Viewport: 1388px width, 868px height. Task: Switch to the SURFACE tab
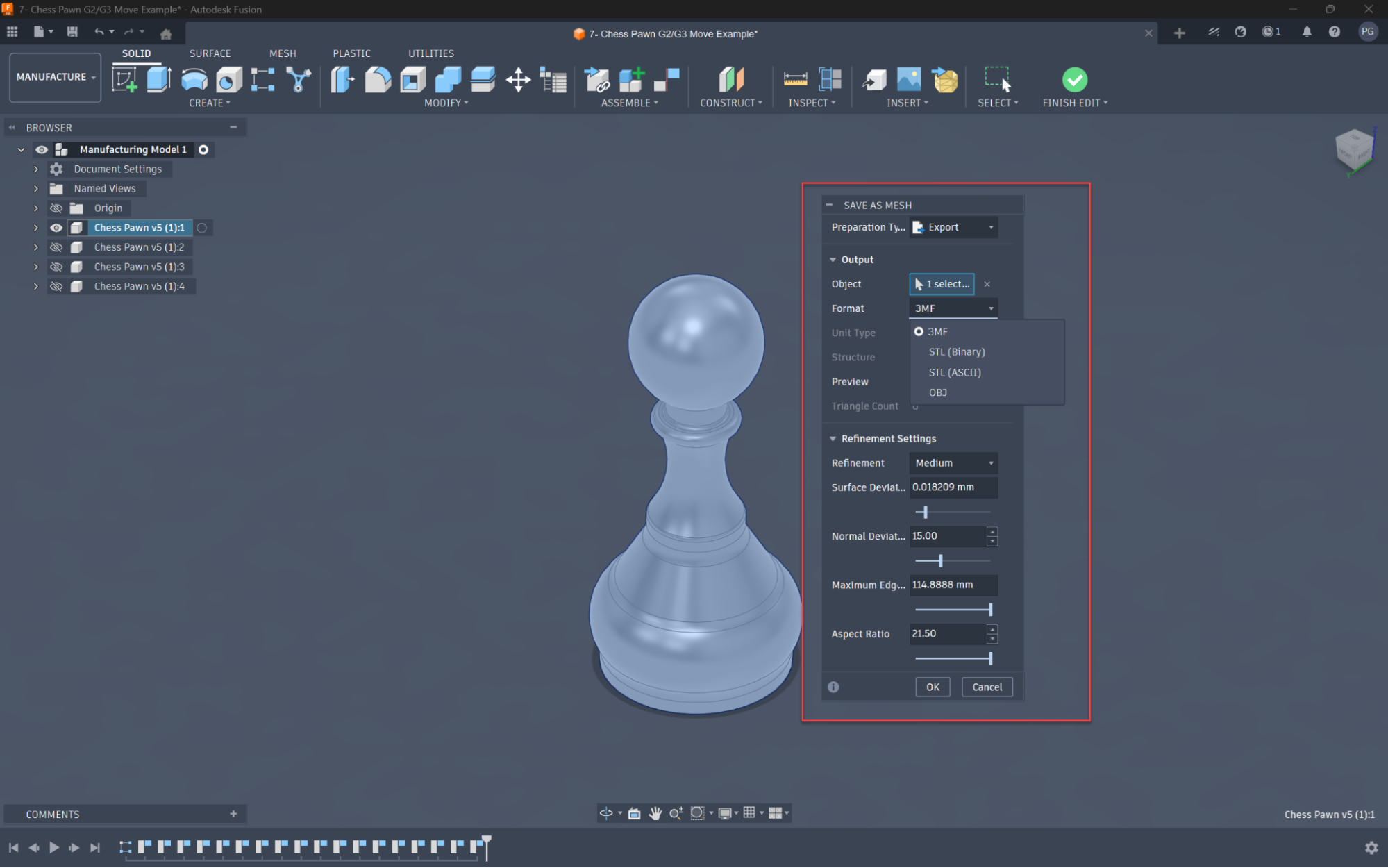(210, 53)
